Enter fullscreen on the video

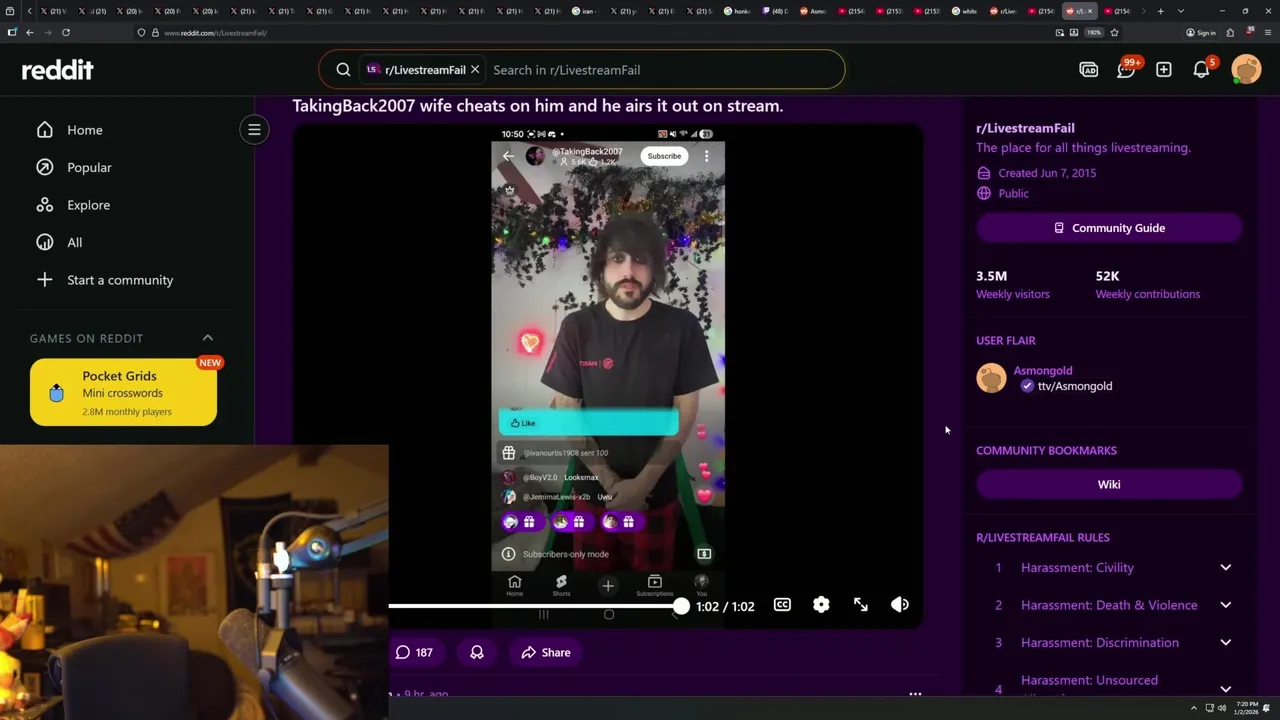click(x=860, y=605)
